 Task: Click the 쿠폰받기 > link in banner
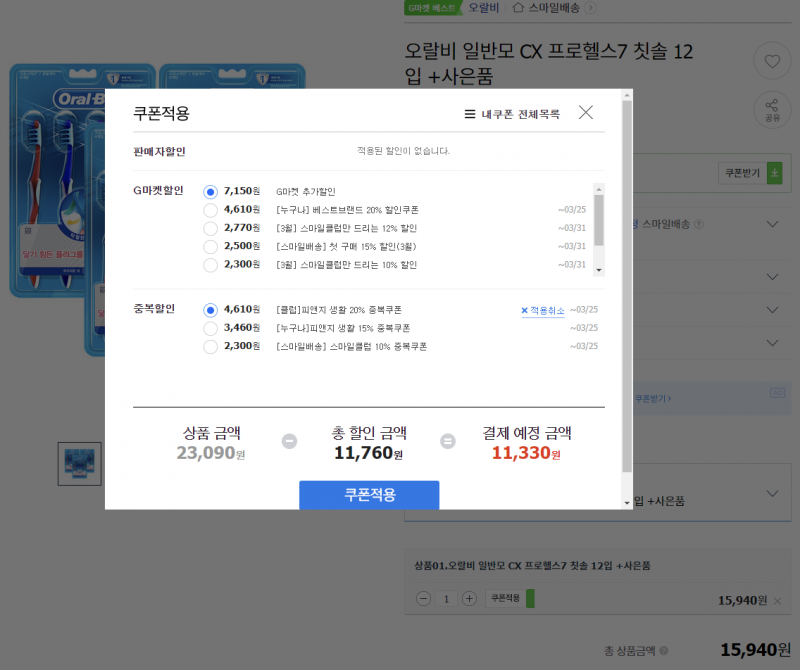tap(653, 399)
